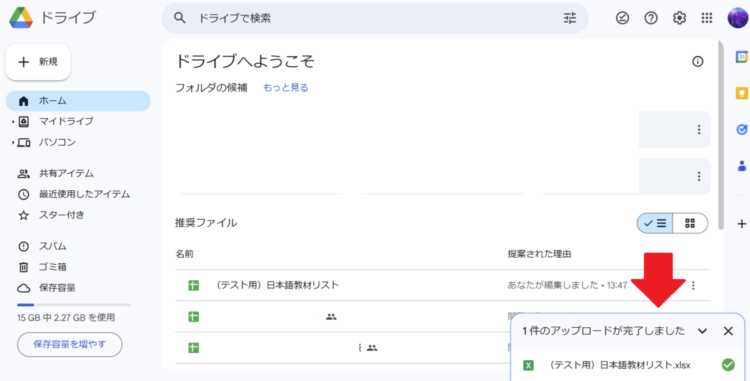Image resolution: width=750 pixels, height=381 pixels.
Task: Open more options for first folder suggestion
Action: click(699, 130)
